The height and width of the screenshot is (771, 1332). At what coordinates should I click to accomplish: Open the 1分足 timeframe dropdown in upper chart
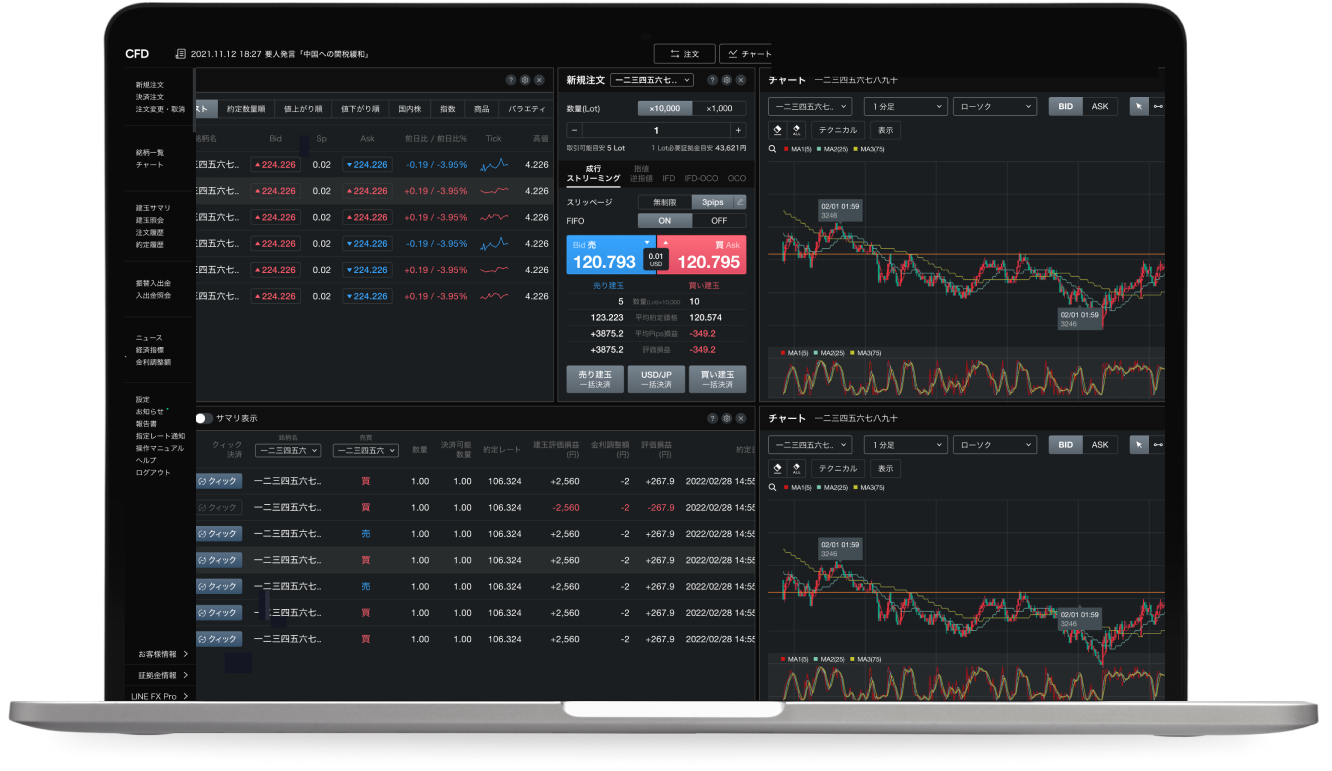[906, 106]
